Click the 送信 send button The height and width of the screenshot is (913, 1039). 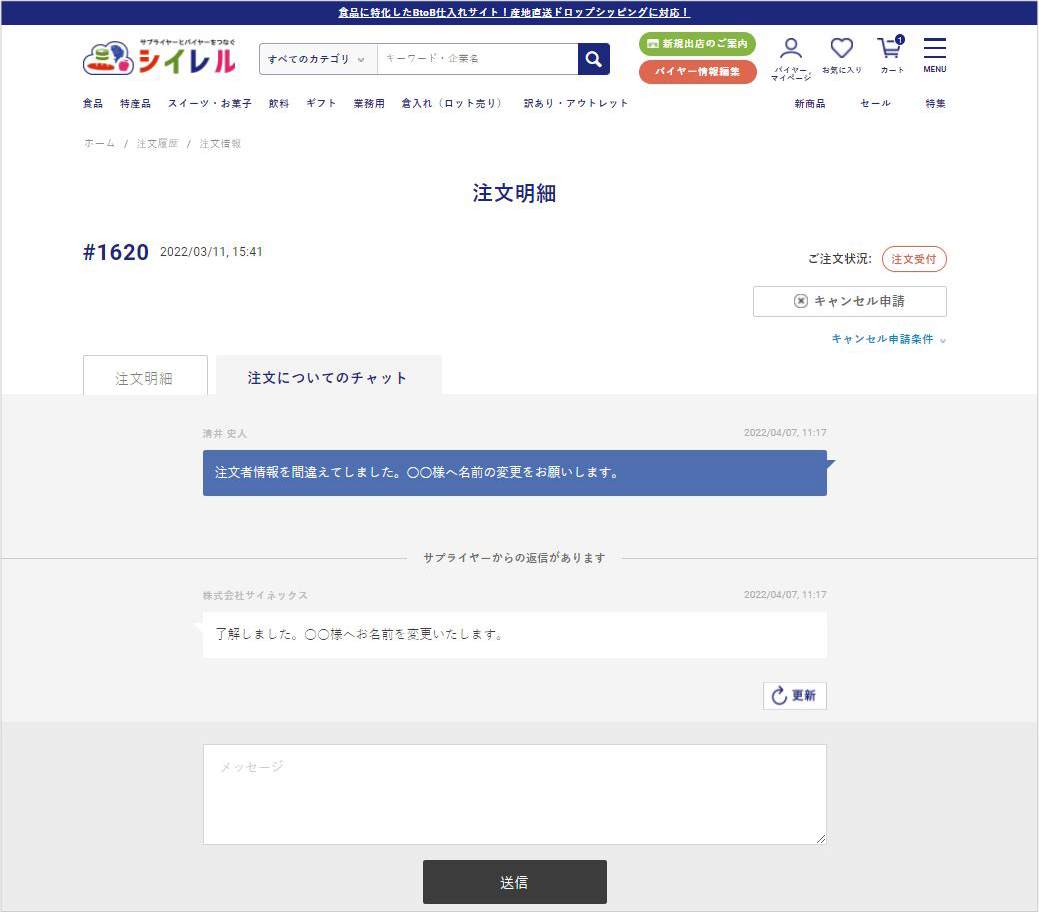tap(514, 882)
